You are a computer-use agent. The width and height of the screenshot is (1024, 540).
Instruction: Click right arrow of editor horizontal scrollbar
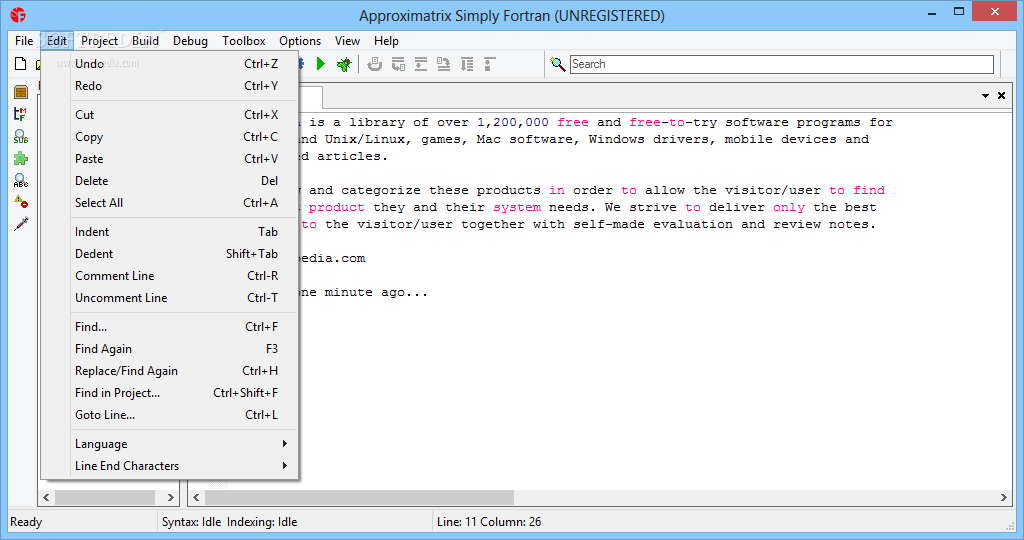pos(1004,498)
